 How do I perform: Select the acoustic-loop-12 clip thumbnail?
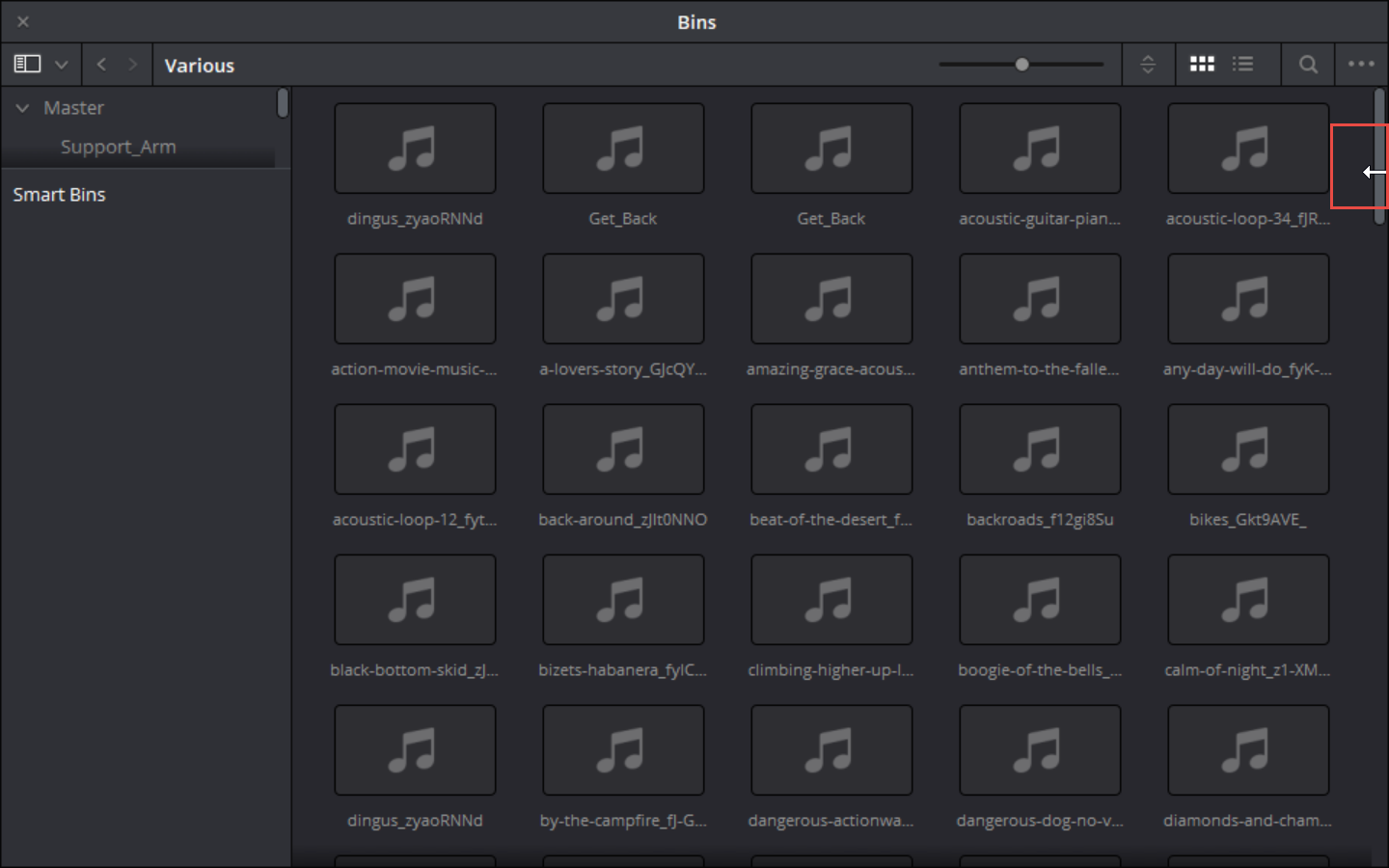tap(415, 449)
